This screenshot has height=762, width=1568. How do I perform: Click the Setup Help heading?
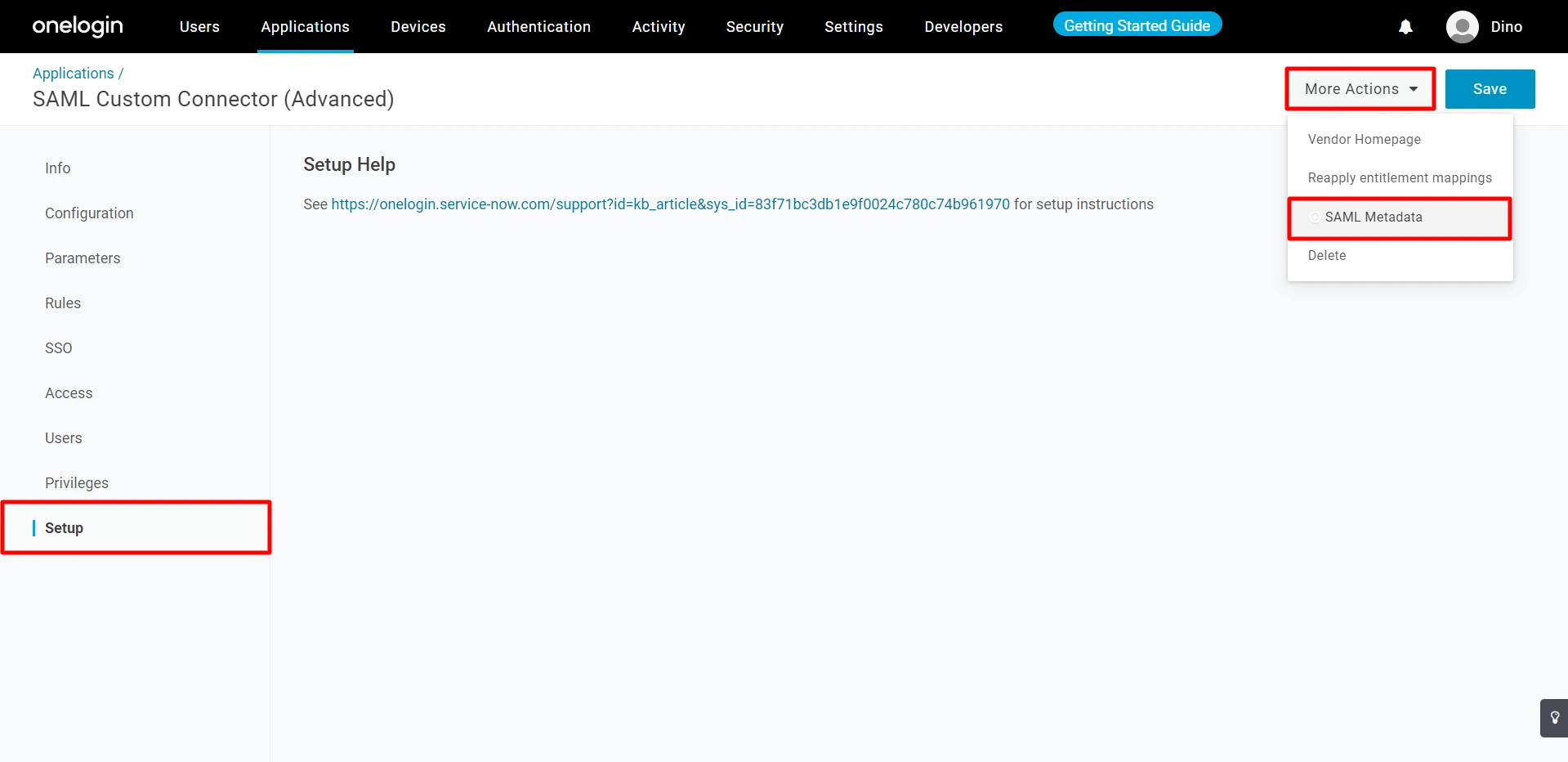click(349, 164)
